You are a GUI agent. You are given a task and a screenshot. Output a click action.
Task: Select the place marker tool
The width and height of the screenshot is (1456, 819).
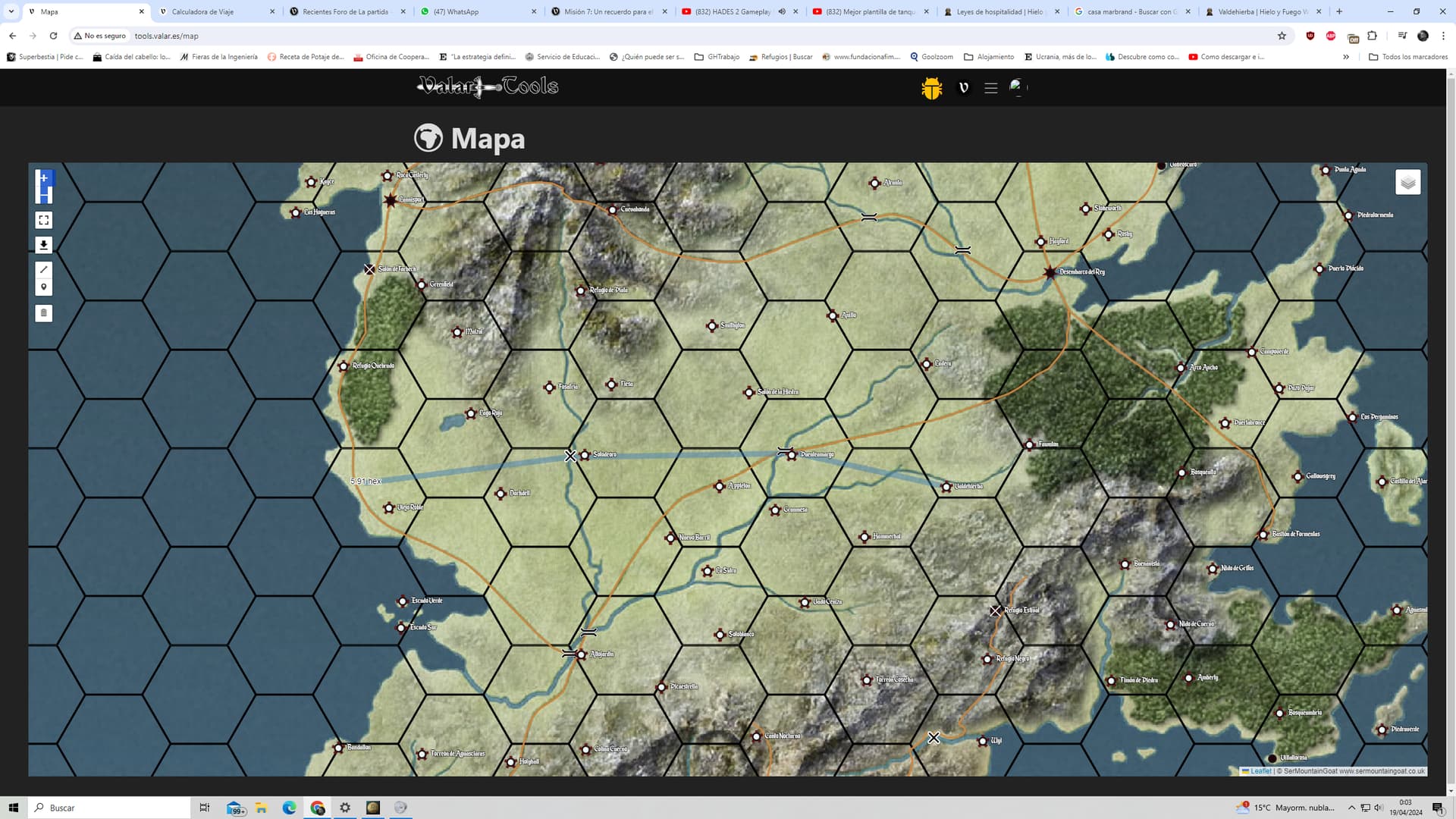[x=44, y=287]
